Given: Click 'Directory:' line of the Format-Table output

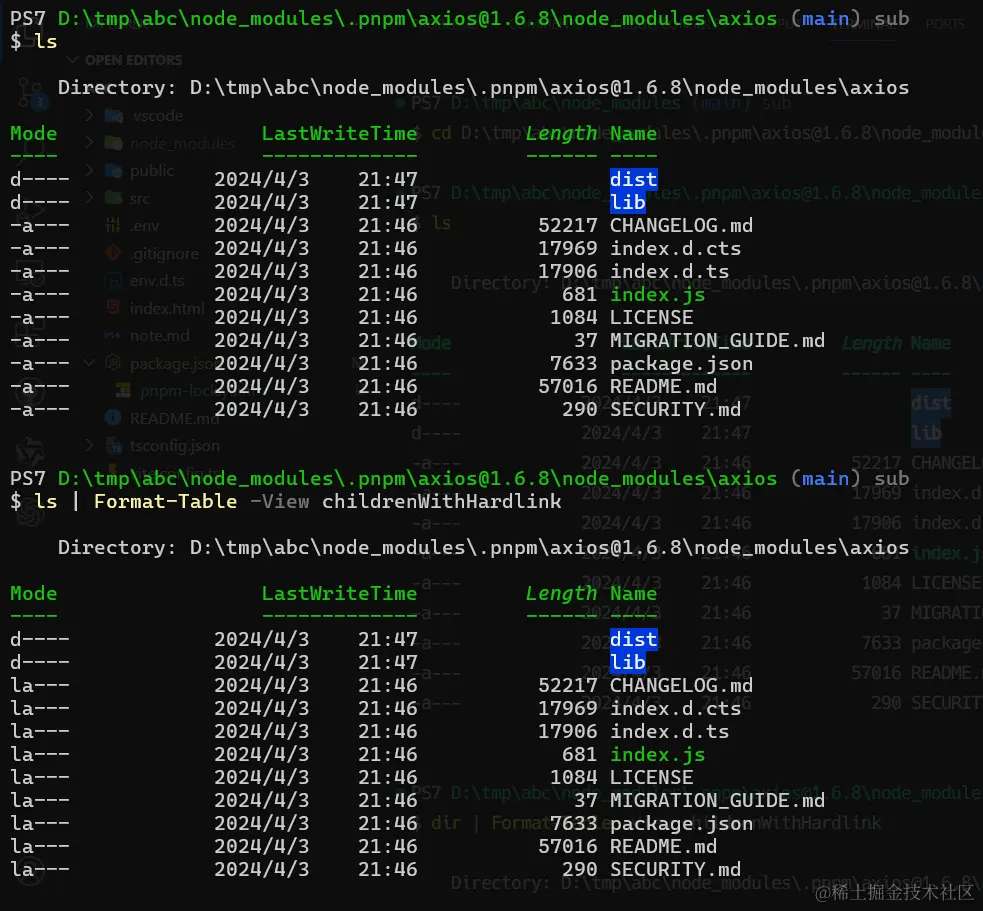Looking at the screenshot, I should pos(483,547).
